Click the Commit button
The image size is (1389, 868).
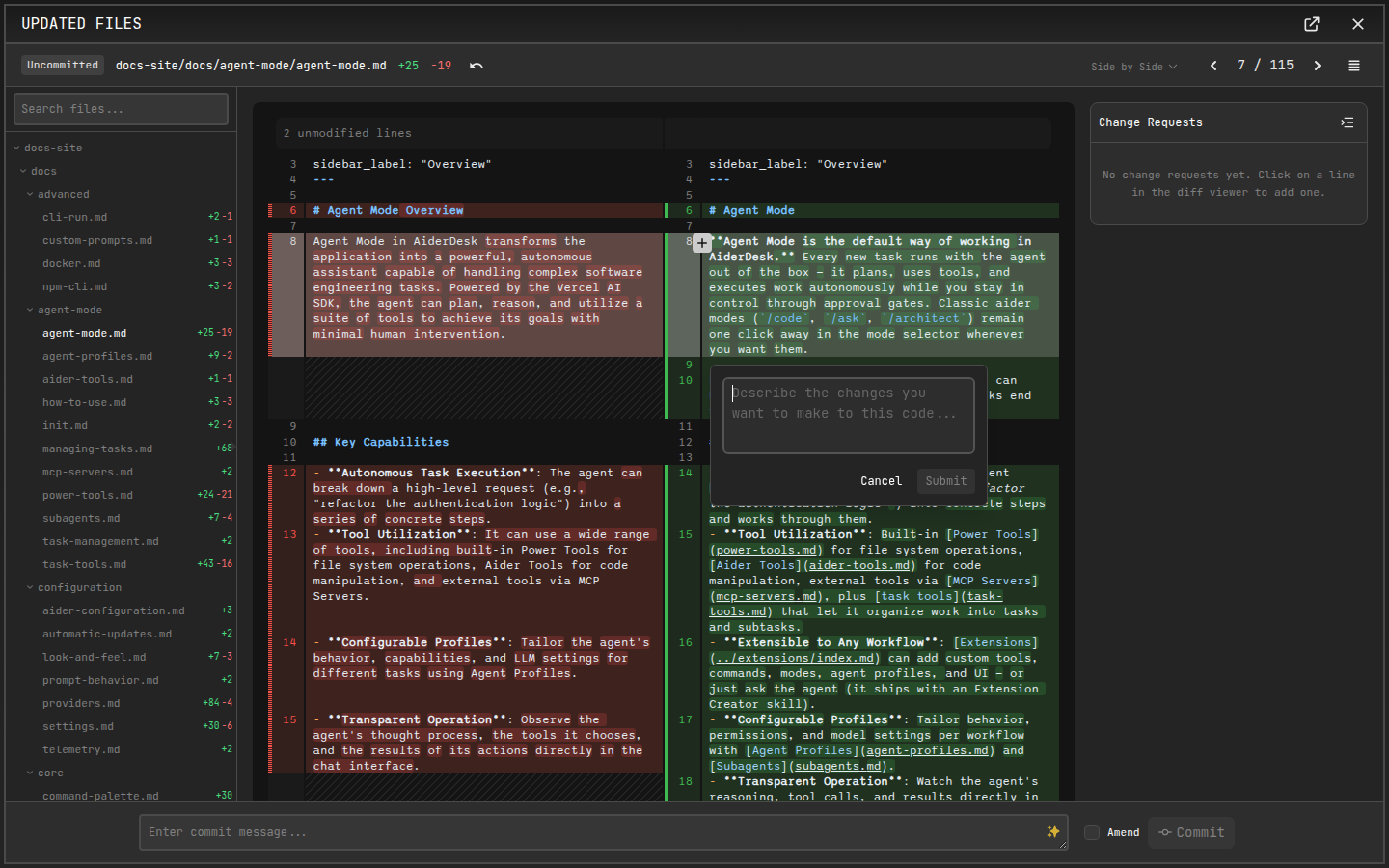tap(1191, 832)
